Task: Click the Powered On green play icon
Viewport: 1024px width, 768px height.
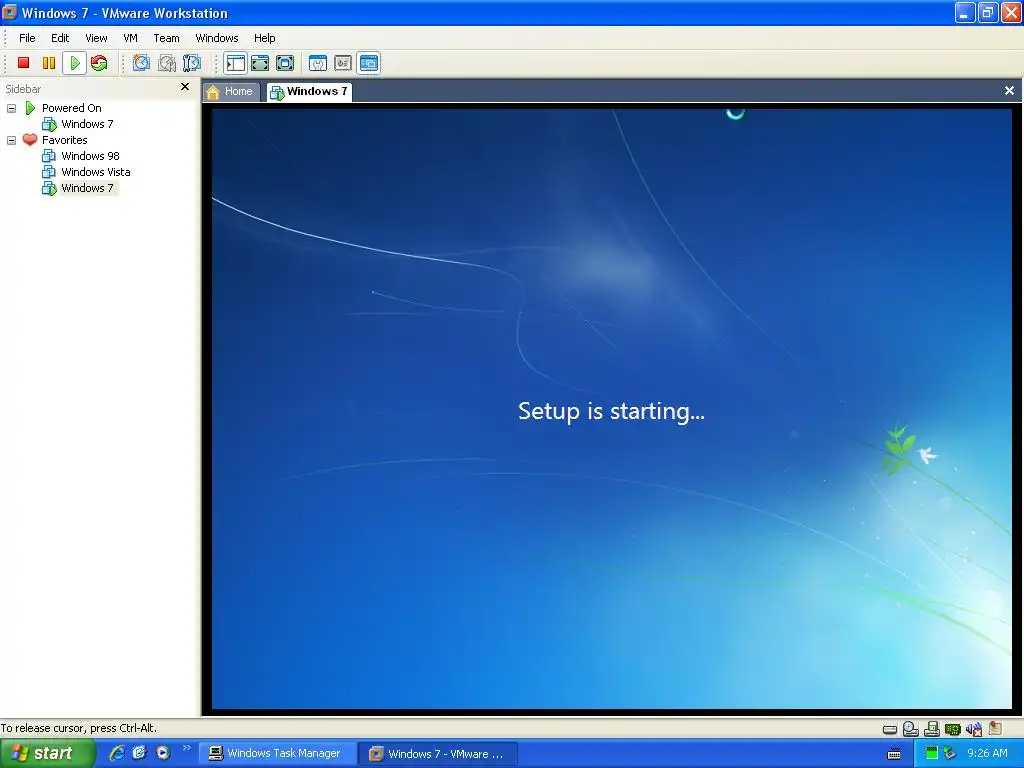Action: (30, 108)
